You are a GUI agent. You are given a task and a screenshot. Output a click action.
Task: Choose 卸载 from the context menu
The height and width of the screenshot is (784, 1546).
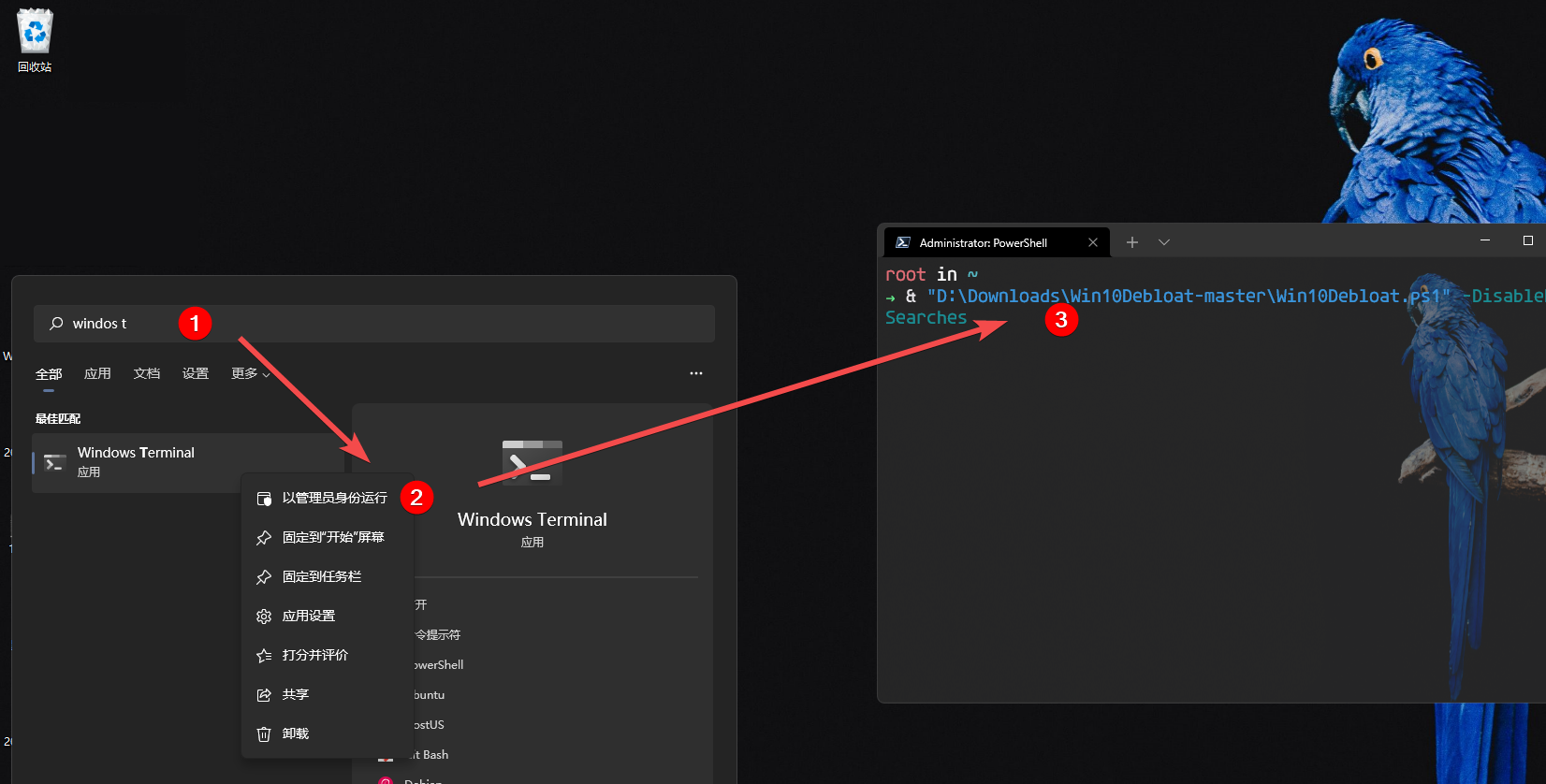point(328,734)
